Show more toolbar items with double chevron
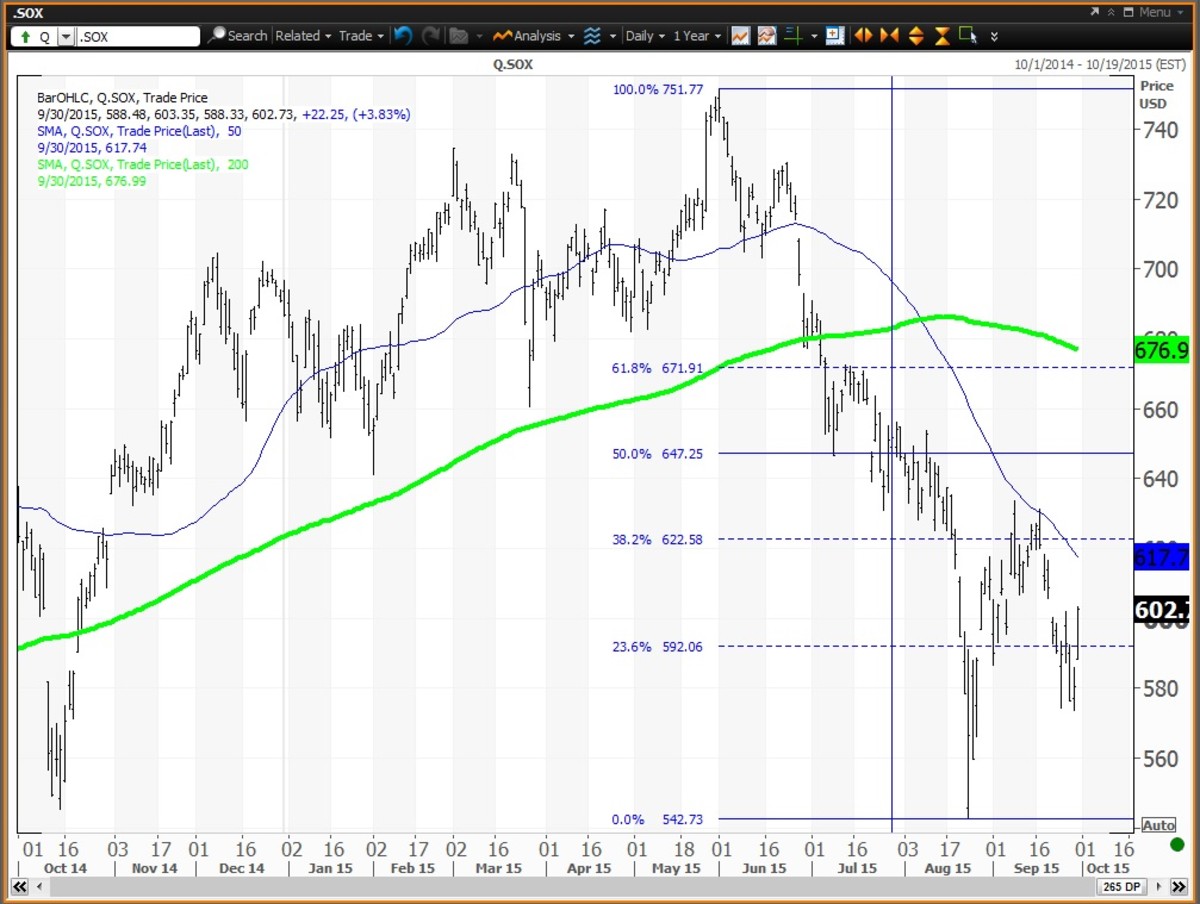The width and height of the screenshot is (1200, 904). [x=994, y=37]
